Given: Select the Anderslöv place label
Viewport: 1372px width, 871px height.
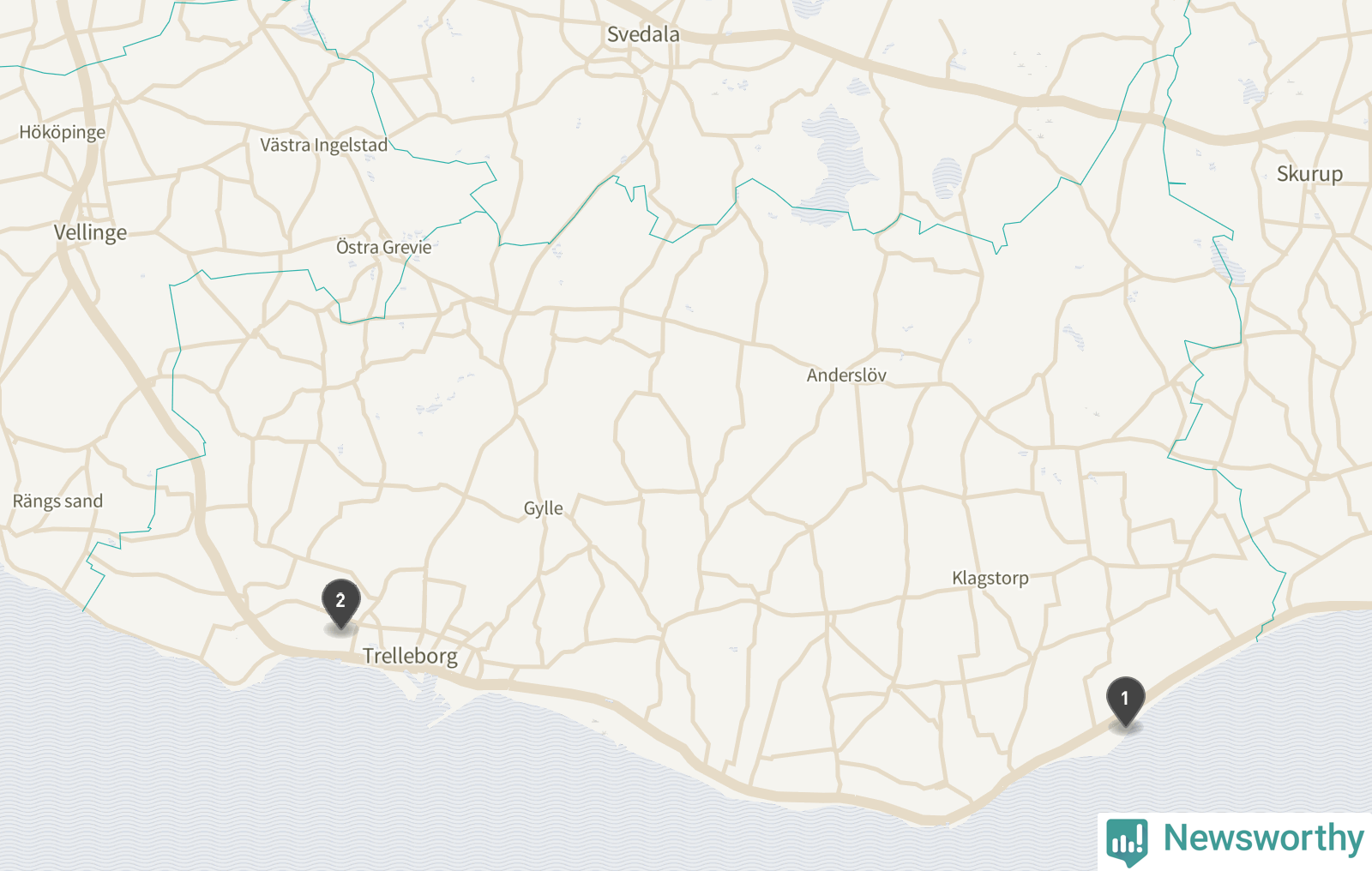Looking at the screenshot, I should (x=846, y=375).
